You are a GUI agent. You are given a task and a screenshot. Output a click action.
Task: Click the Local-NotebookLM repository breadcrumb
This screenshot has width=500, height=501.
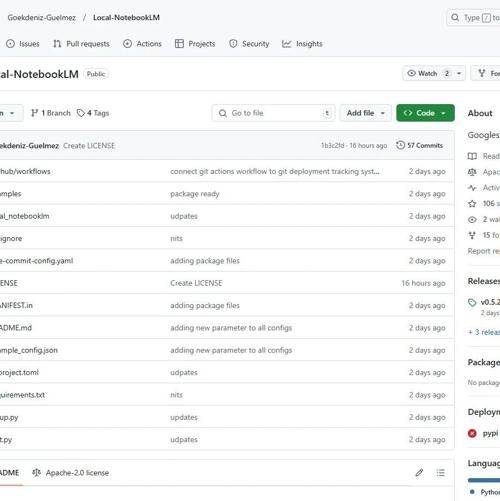coord(126,17)
